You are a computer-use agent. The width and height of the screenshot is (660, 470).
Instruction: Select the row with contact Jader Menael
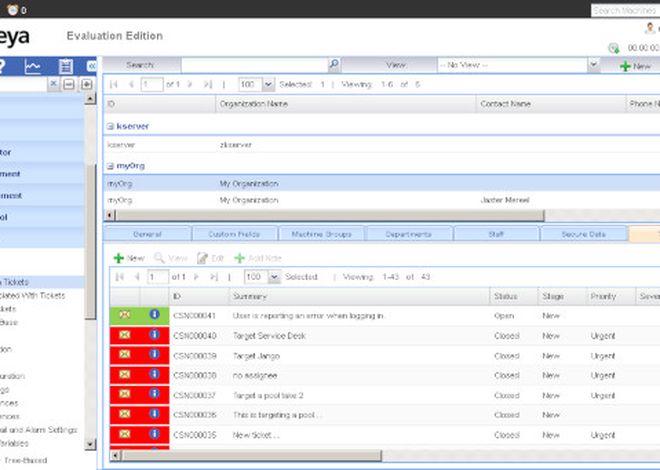[x=381, y=200]
